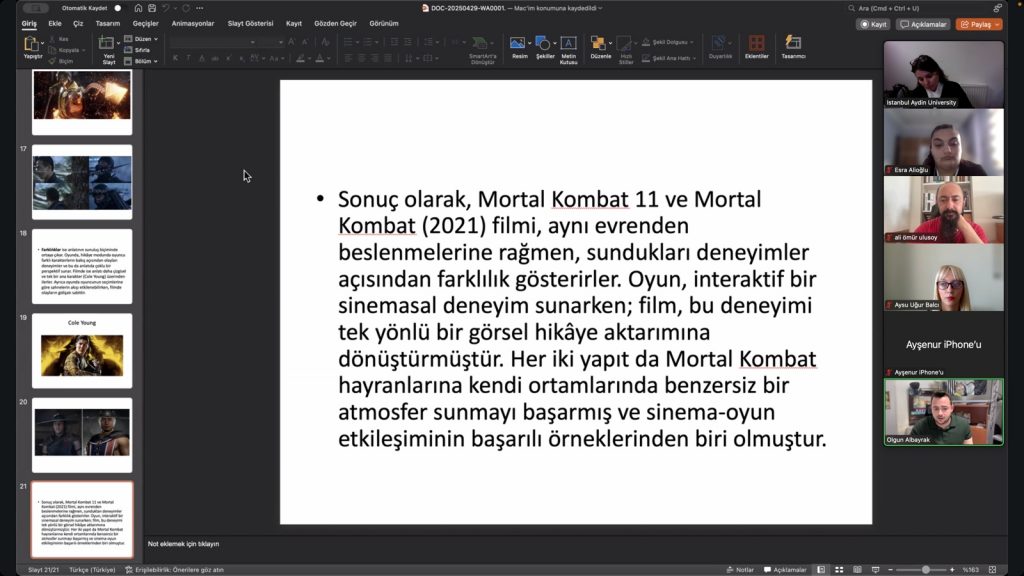Select slide 17 thumbnail
The image size is (1024, 576).
tap(82, 182)
